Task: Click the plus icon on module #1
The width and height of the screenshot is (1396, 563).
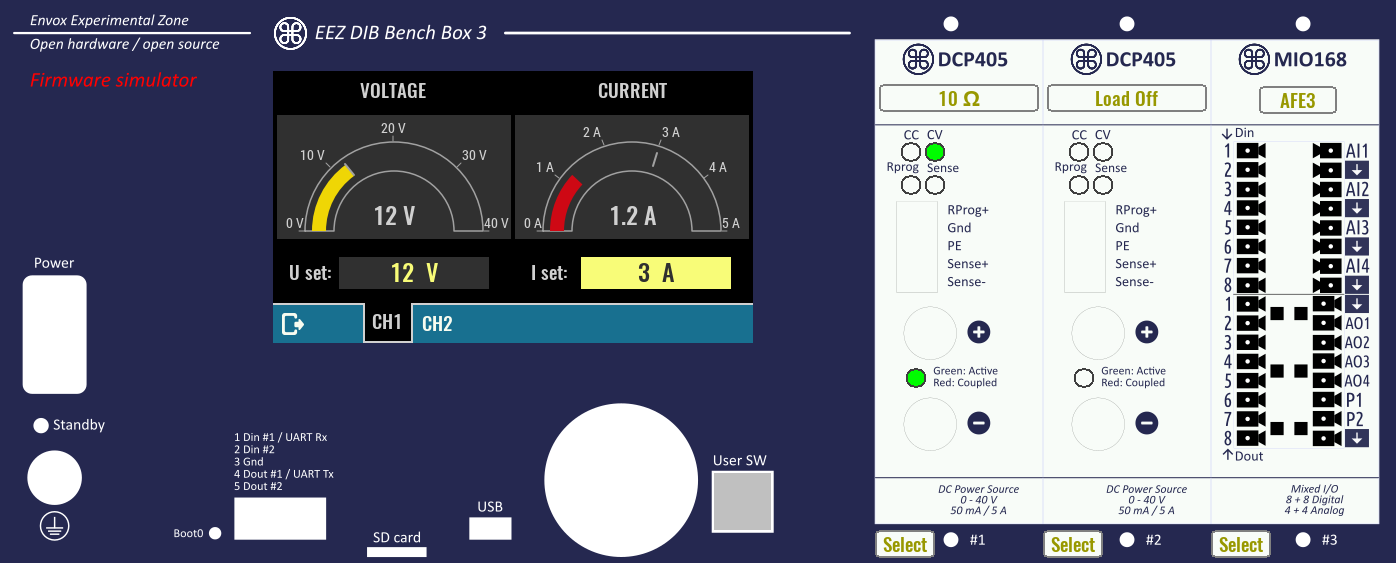Action: pos(979,332)
